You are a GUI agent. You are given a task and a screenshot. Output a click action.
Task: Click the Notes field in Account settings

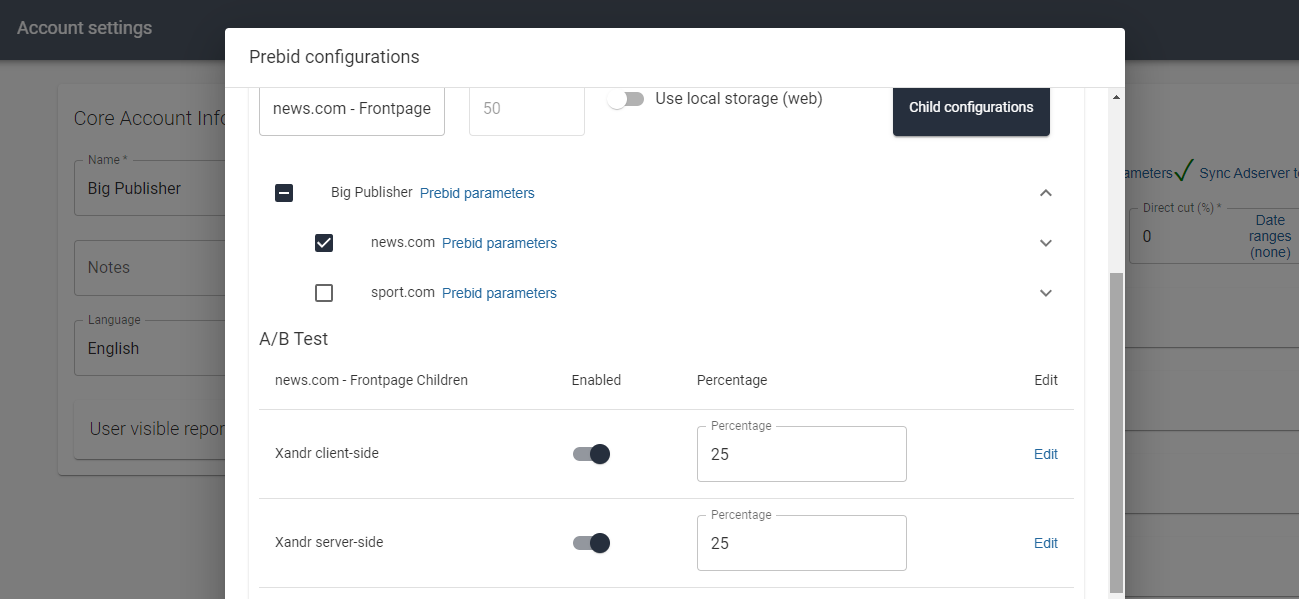point(150,267)
